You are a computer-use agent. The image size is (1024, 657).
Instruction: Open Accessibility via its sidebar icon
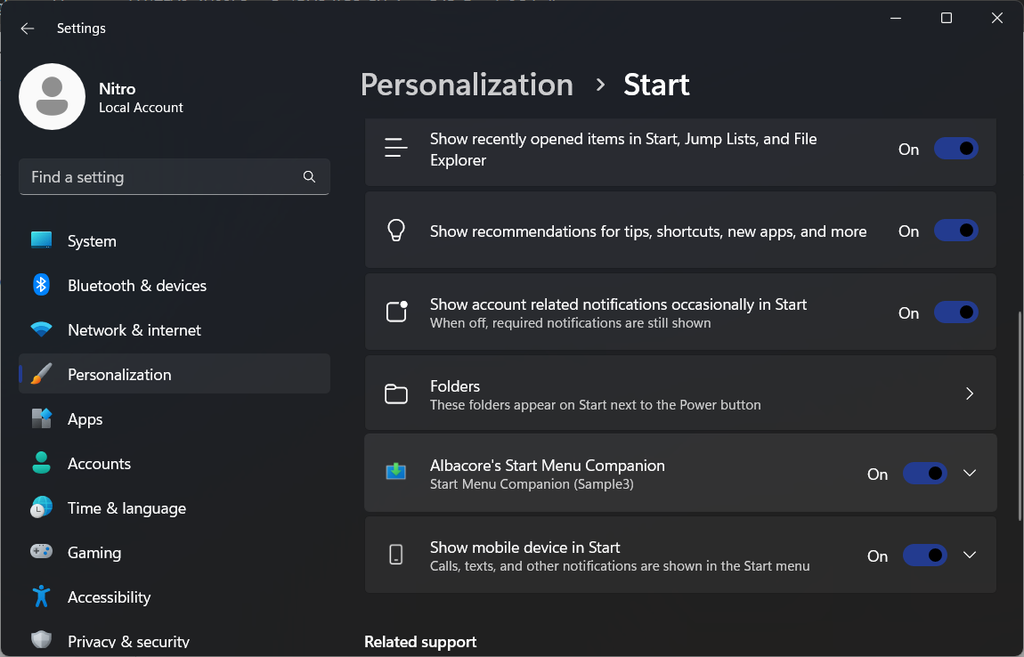click(x=41, y=596)
